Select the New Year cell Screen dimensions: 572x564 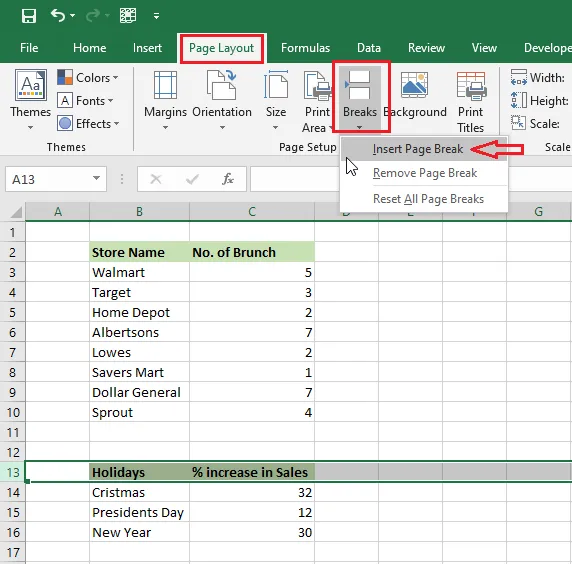tap(139, 533)
